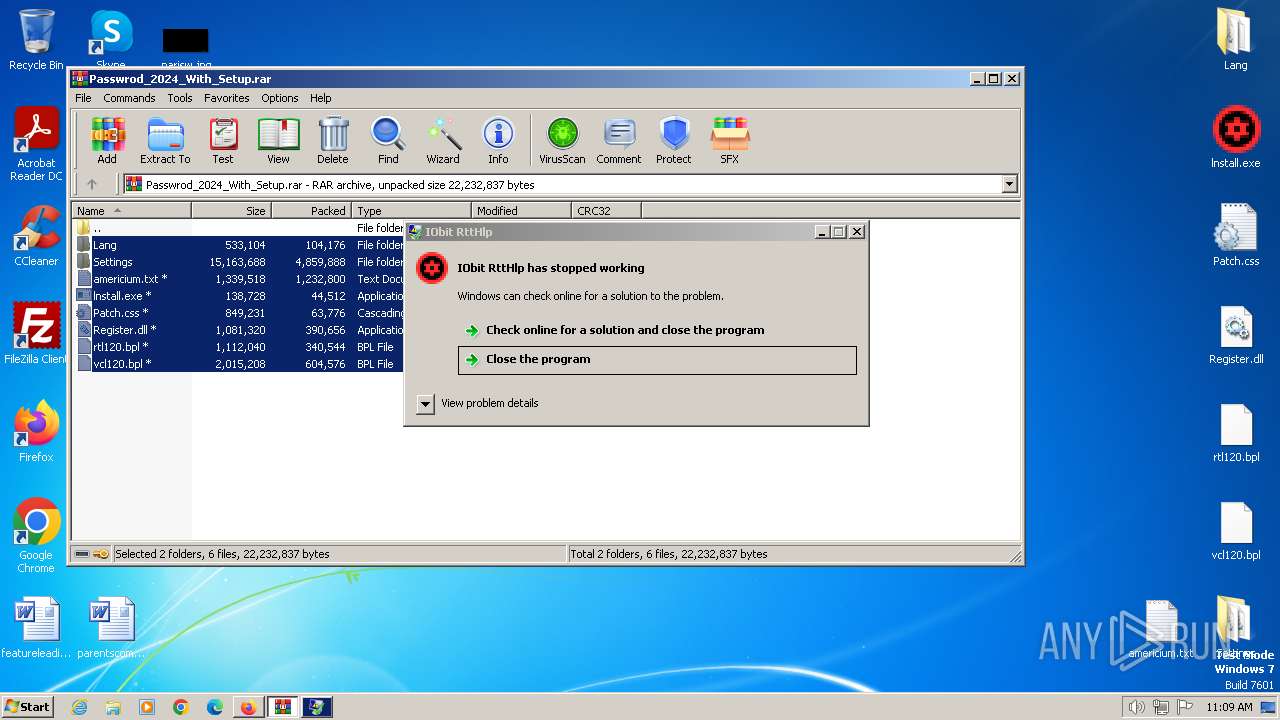Screen dimensions: 1280x720
Task: Click the View toolbar icon
Action: [278, 141]
